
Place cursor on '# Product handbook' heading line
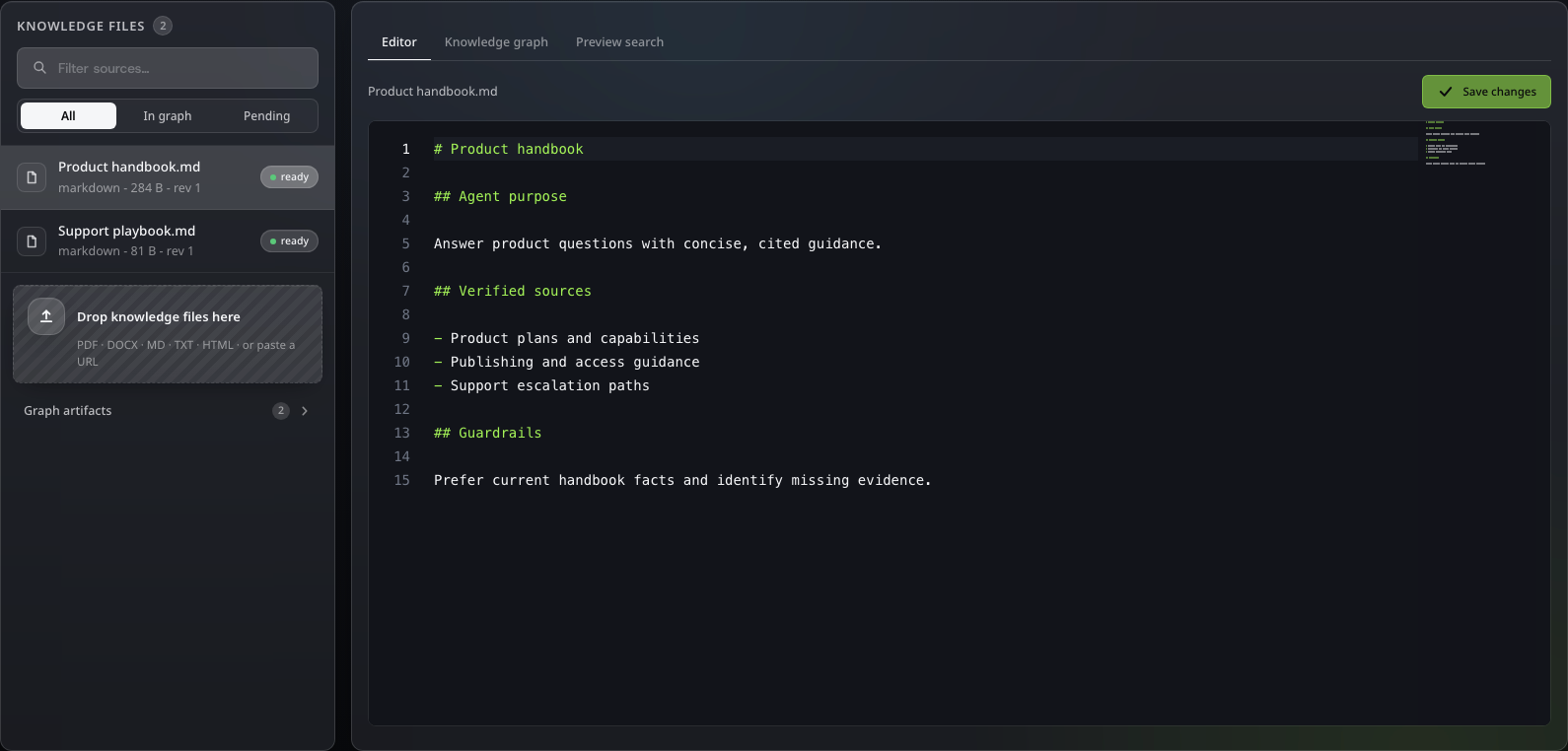coord(509,149)
